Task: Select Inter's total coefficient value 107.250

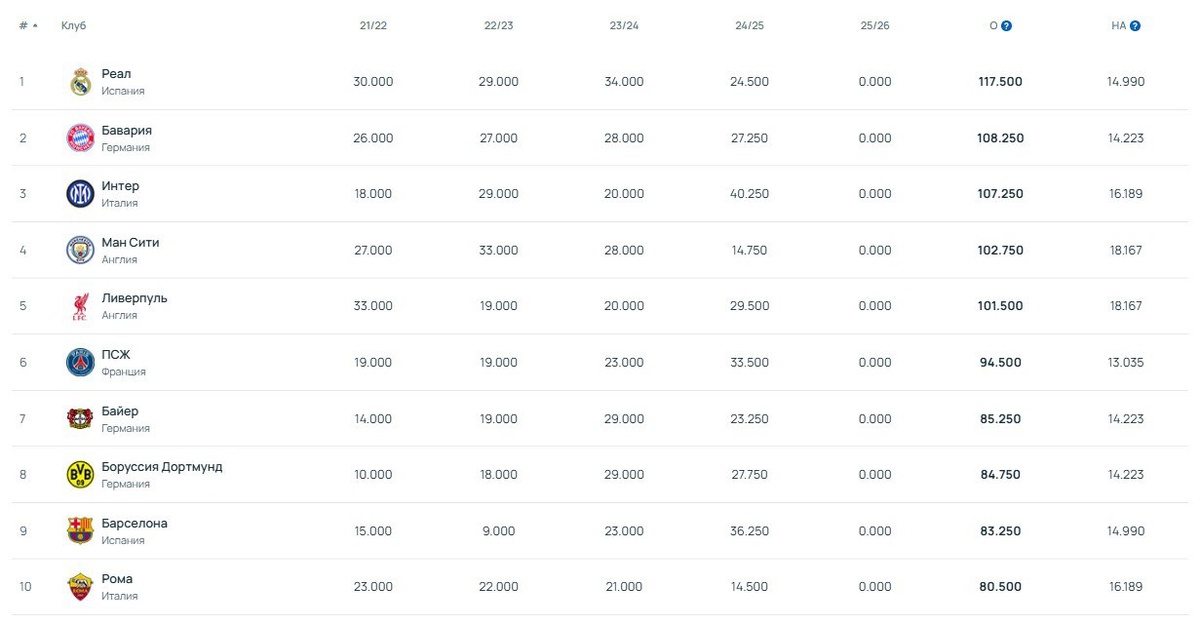Action: point(1000,194)
